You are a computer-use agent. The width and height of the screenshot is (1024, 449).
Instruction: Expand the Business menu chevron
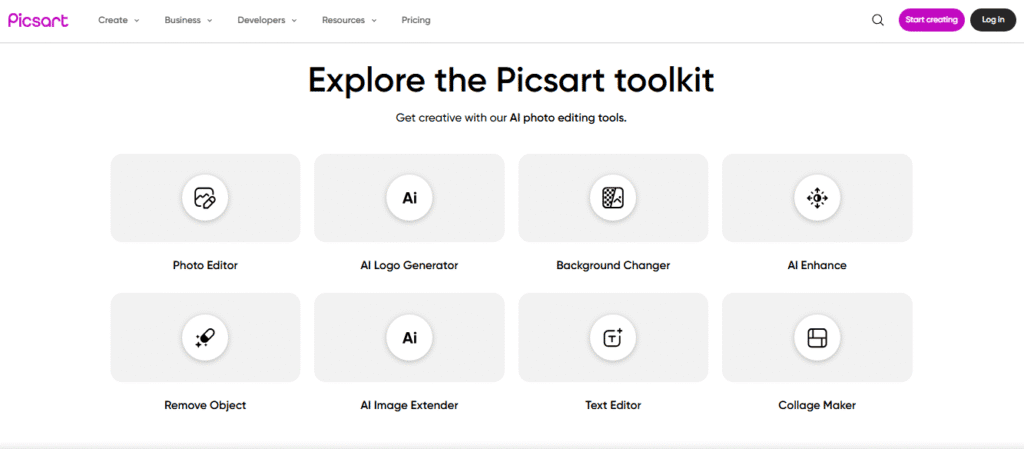(x=210, y=21)
